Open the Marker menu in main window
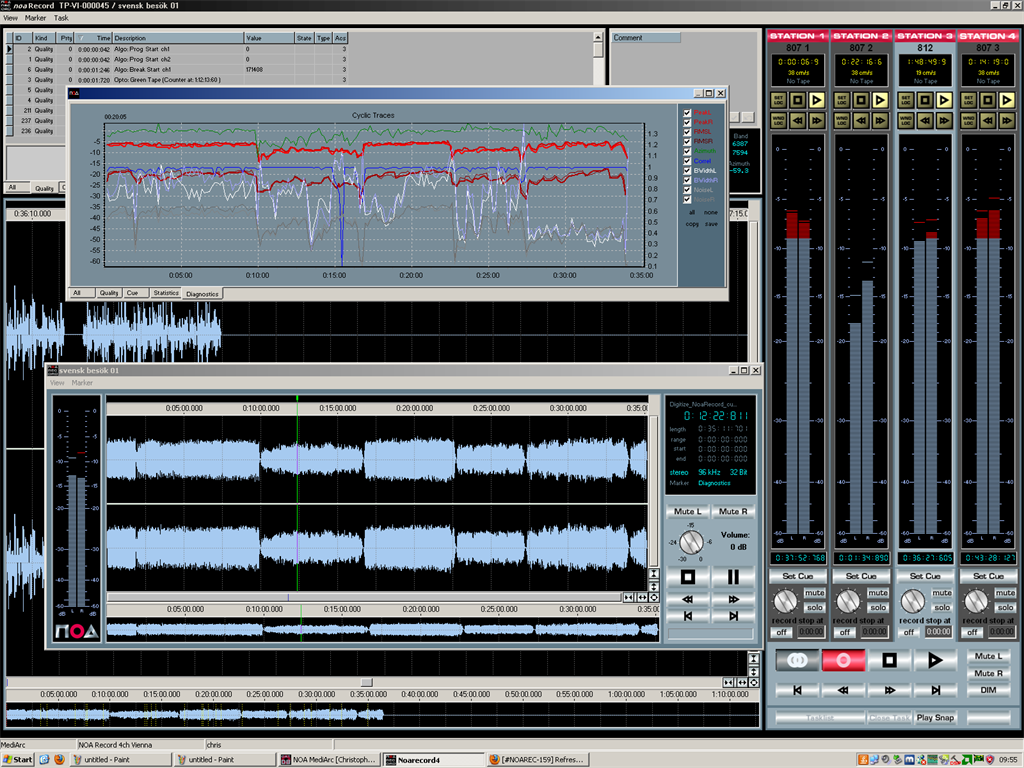The width and height of the screenshot is (1024, 768). (x=36, y=18)
